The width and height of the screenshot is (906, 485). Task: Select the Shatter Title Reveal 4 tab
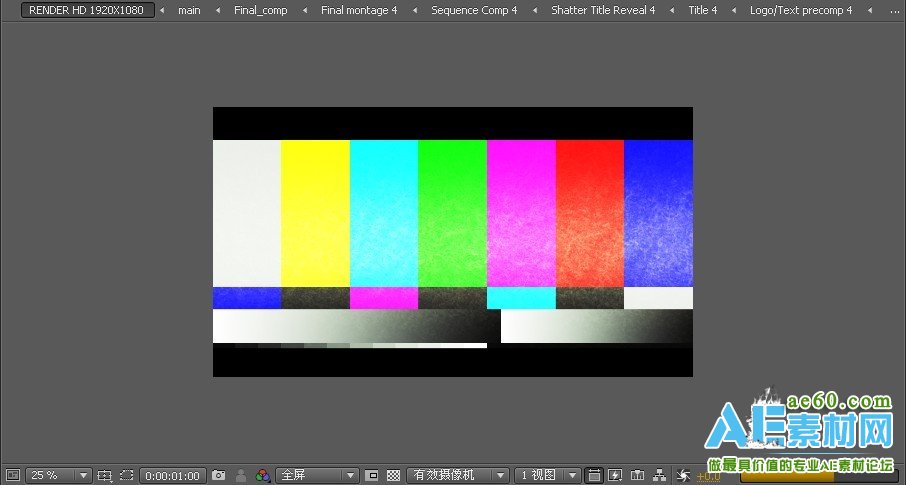tap(603, 10)
